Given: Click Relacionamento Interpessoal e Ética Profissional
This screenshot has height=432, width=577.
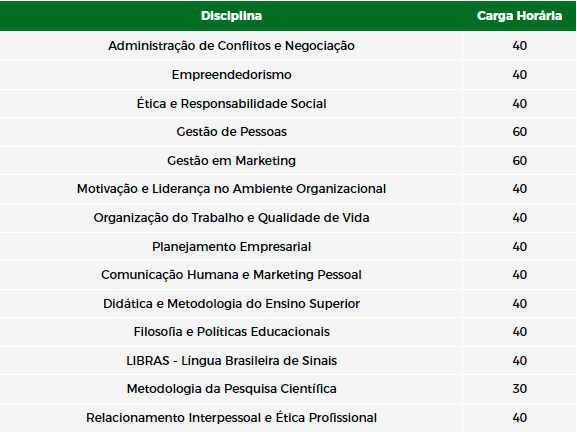Looking at the screenshot, I should click(x=231, y=418).
